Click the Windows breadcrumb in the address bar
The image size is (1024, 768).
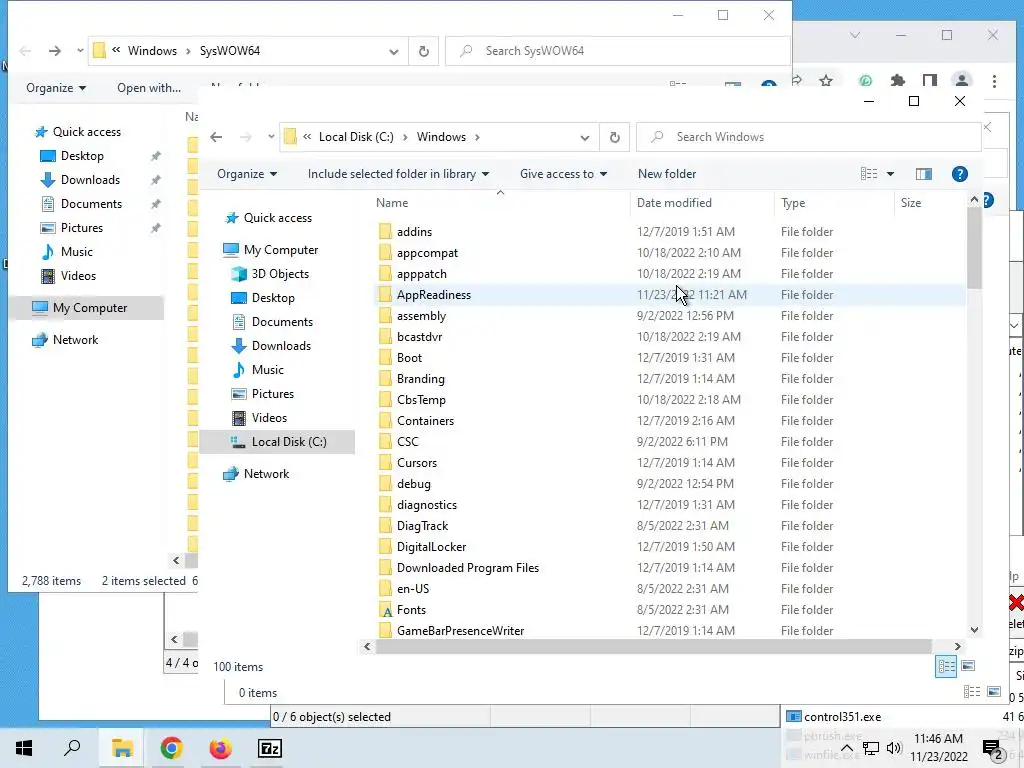coord(441,136)
